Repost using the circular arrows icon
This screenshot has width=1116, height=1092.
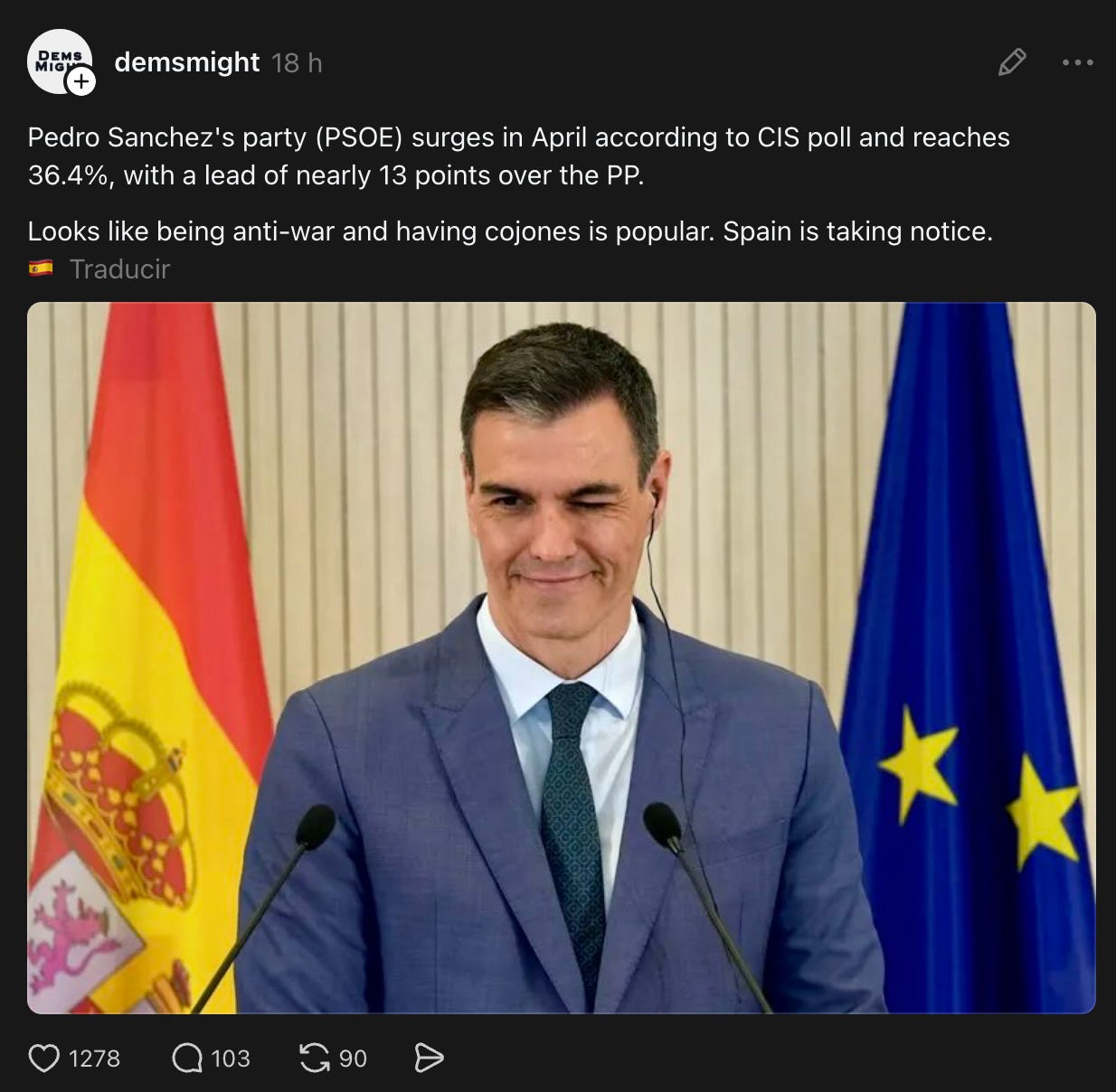click(315, 1058)
